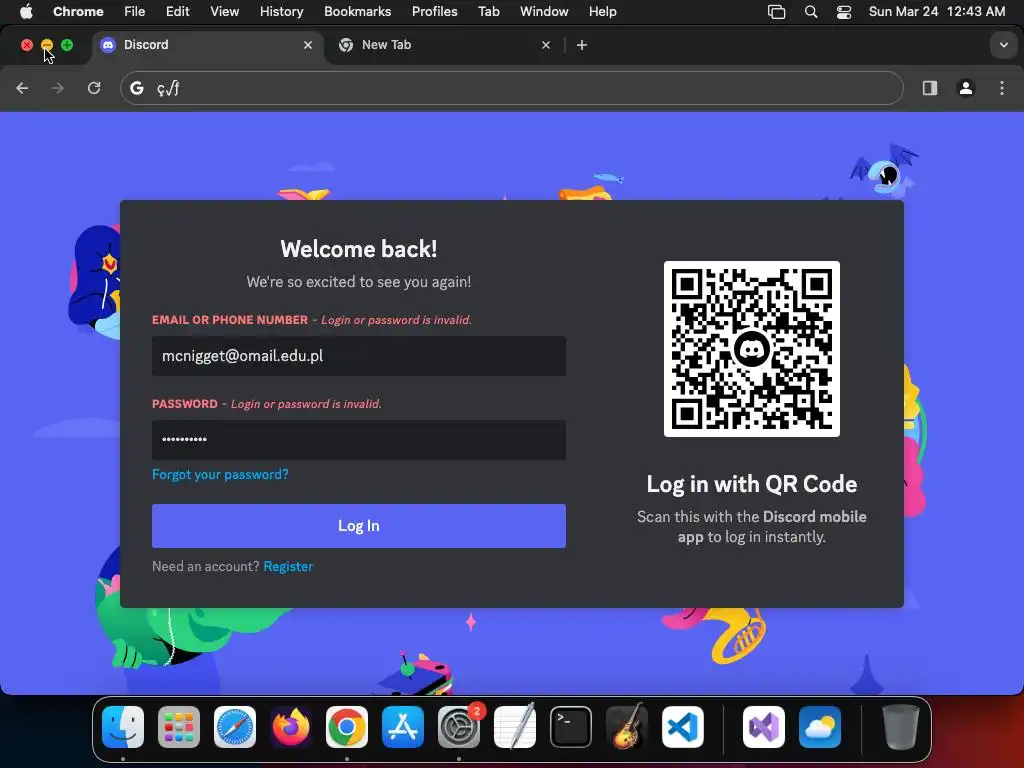
Task: Open TextEdit from the dock
Action: point(515,727)
